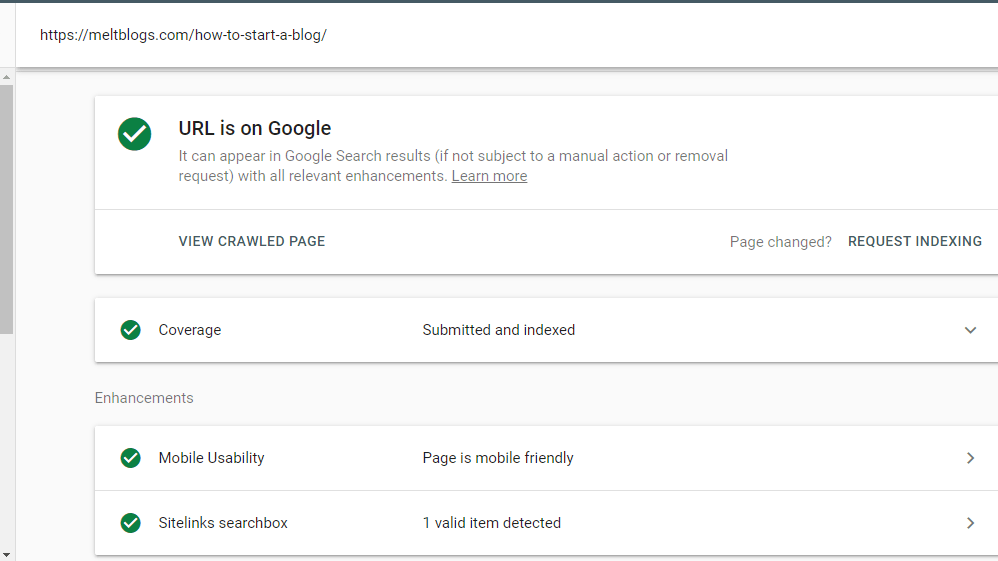Click REQUEST INDEXING
Screen dimensions: 998x561
(915, 241)
